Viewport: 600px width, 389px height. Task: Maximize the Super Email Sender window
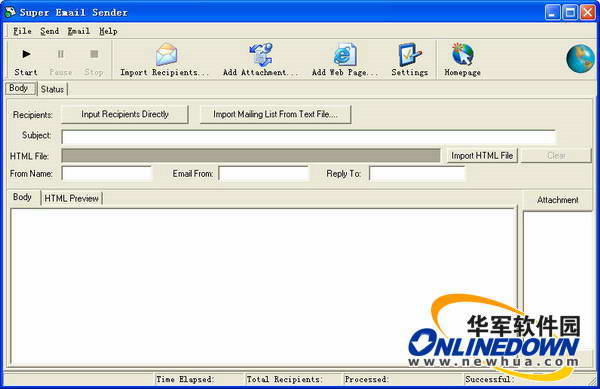click(570, 12)
